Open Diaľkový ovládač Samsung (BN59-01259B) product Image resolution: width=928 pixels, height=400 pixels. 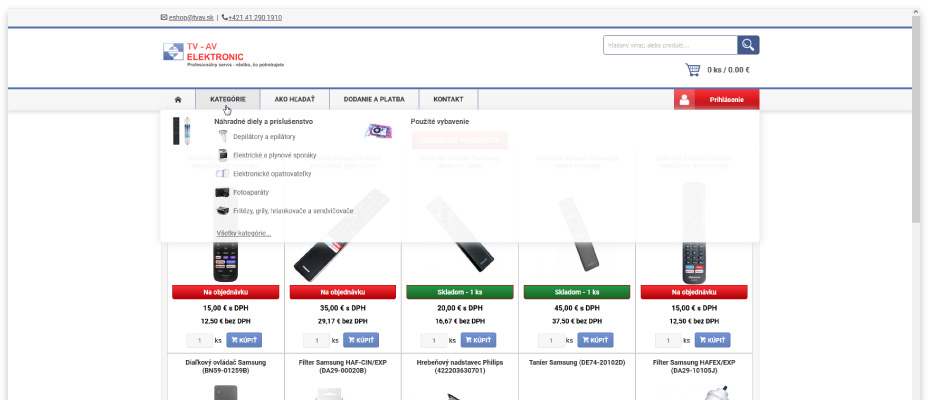[x=225, y=366]
